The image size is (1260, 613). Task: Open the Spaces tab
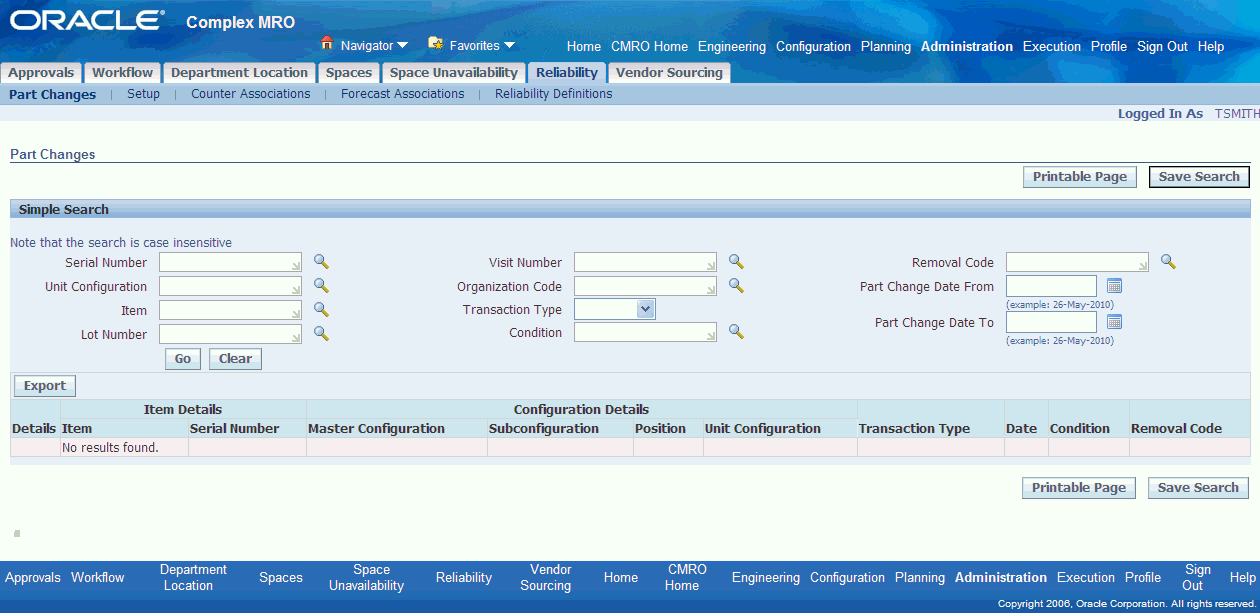click(349, 73)
